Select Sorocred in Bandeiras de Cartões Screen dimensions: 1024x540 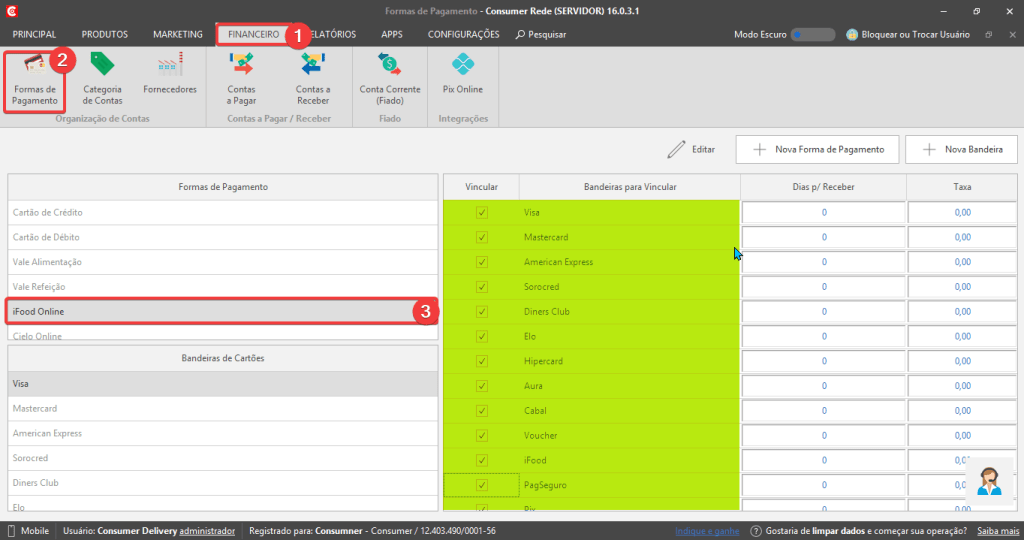[223, 458]
